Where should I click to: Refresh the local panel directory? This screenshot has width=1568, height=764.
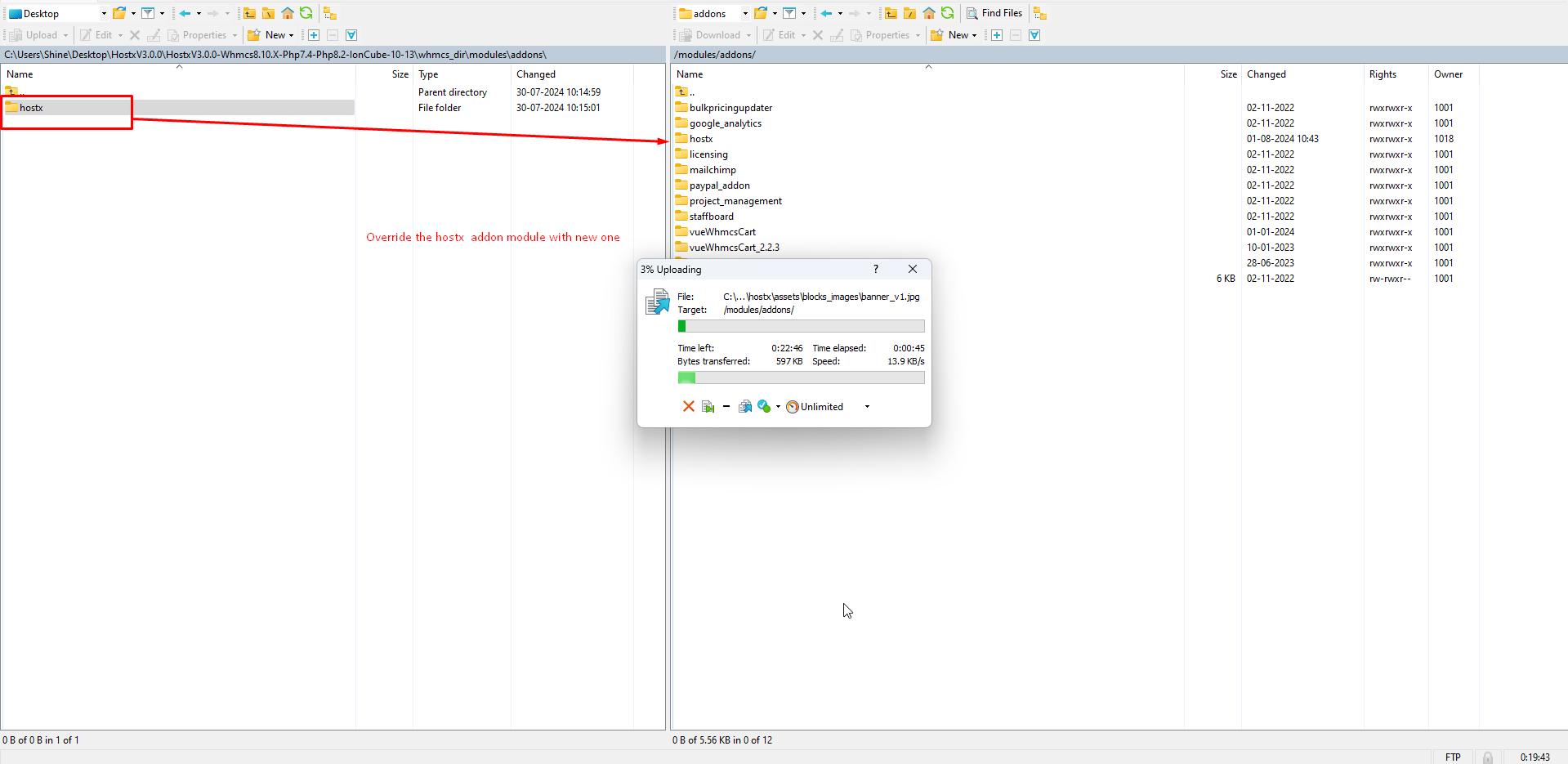click(306, 13)
